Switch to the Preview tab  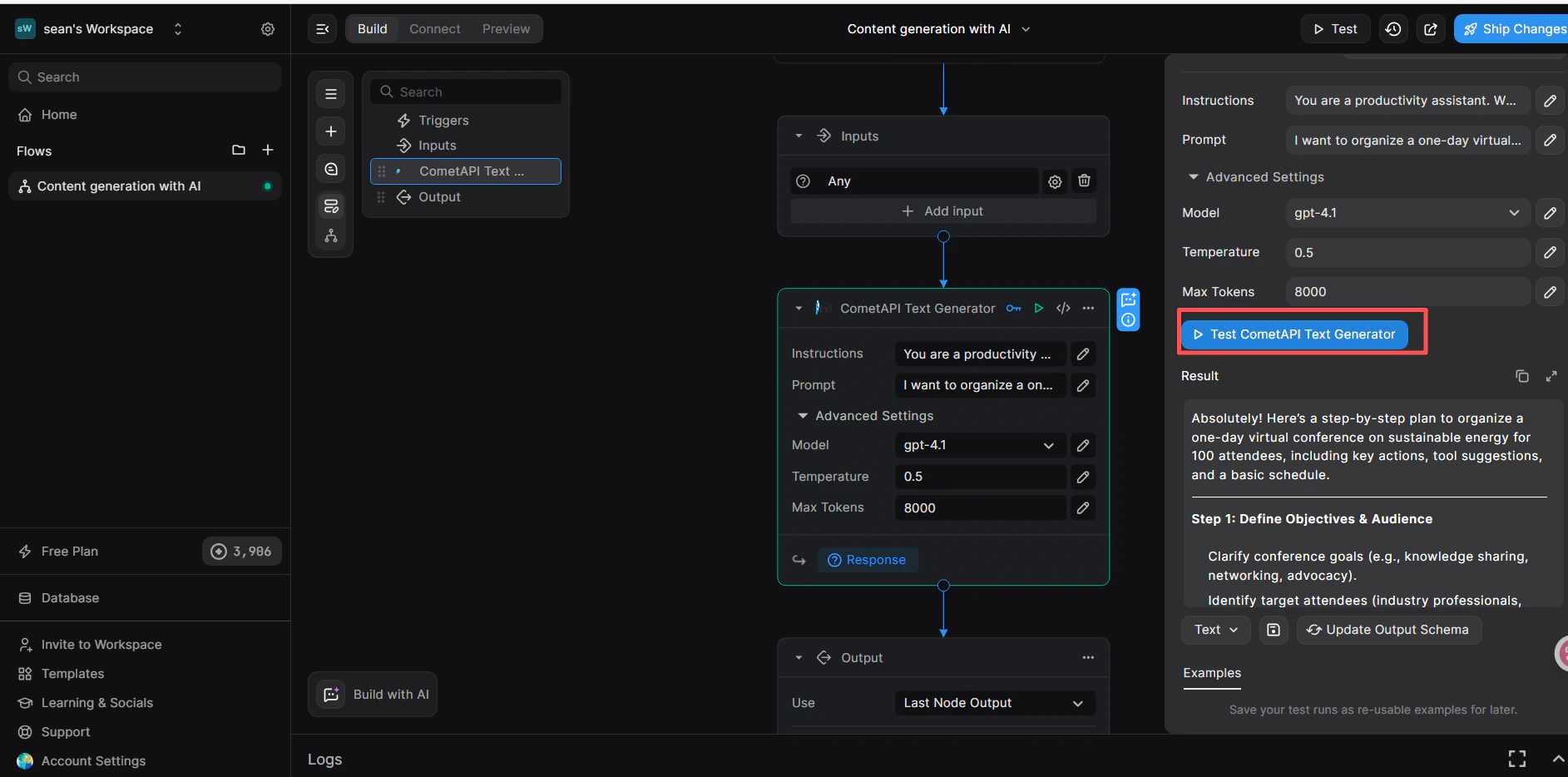point(506,29)
